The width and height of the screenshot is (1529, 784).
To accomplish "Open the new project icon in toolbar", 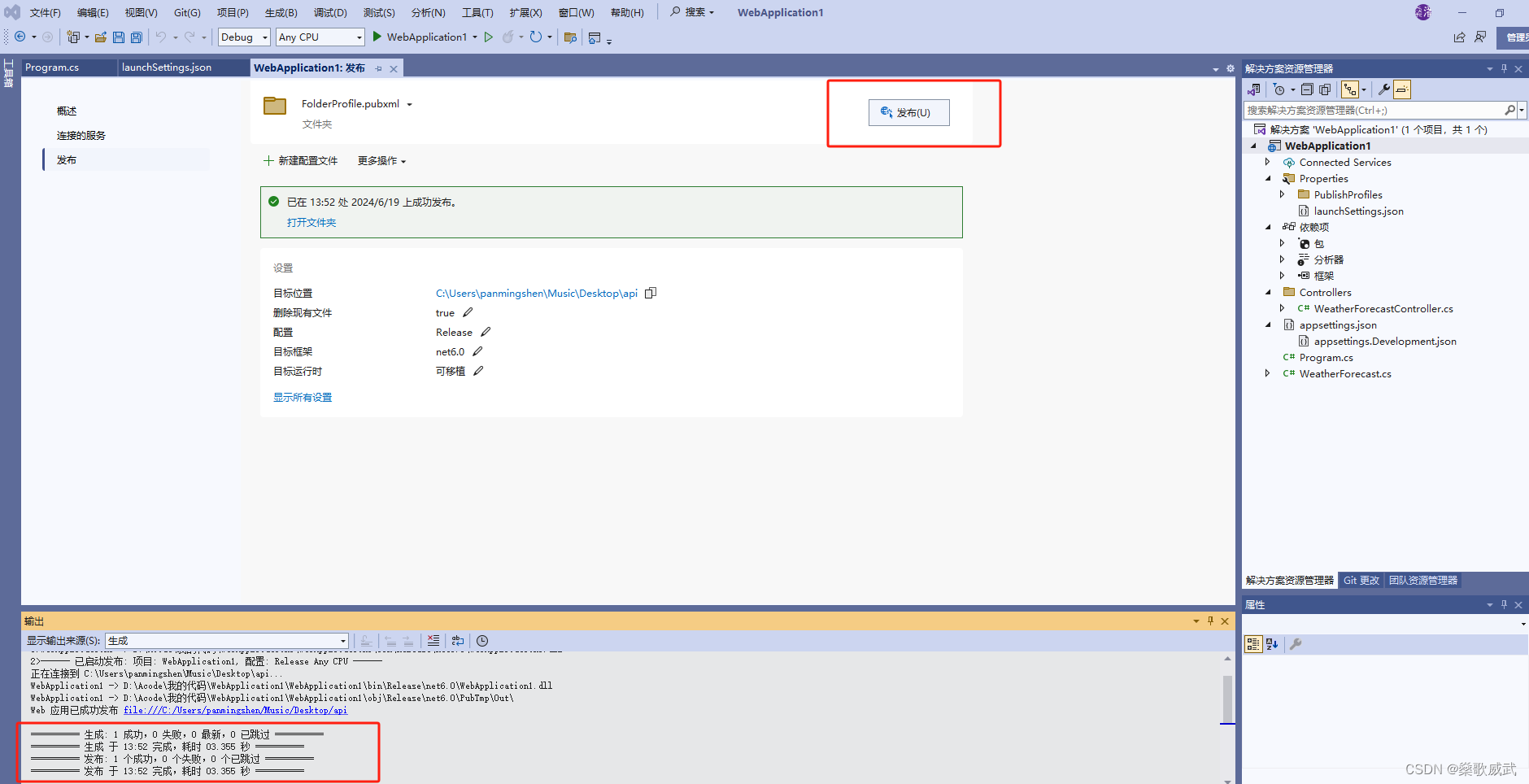I will [x=73, y=37].
